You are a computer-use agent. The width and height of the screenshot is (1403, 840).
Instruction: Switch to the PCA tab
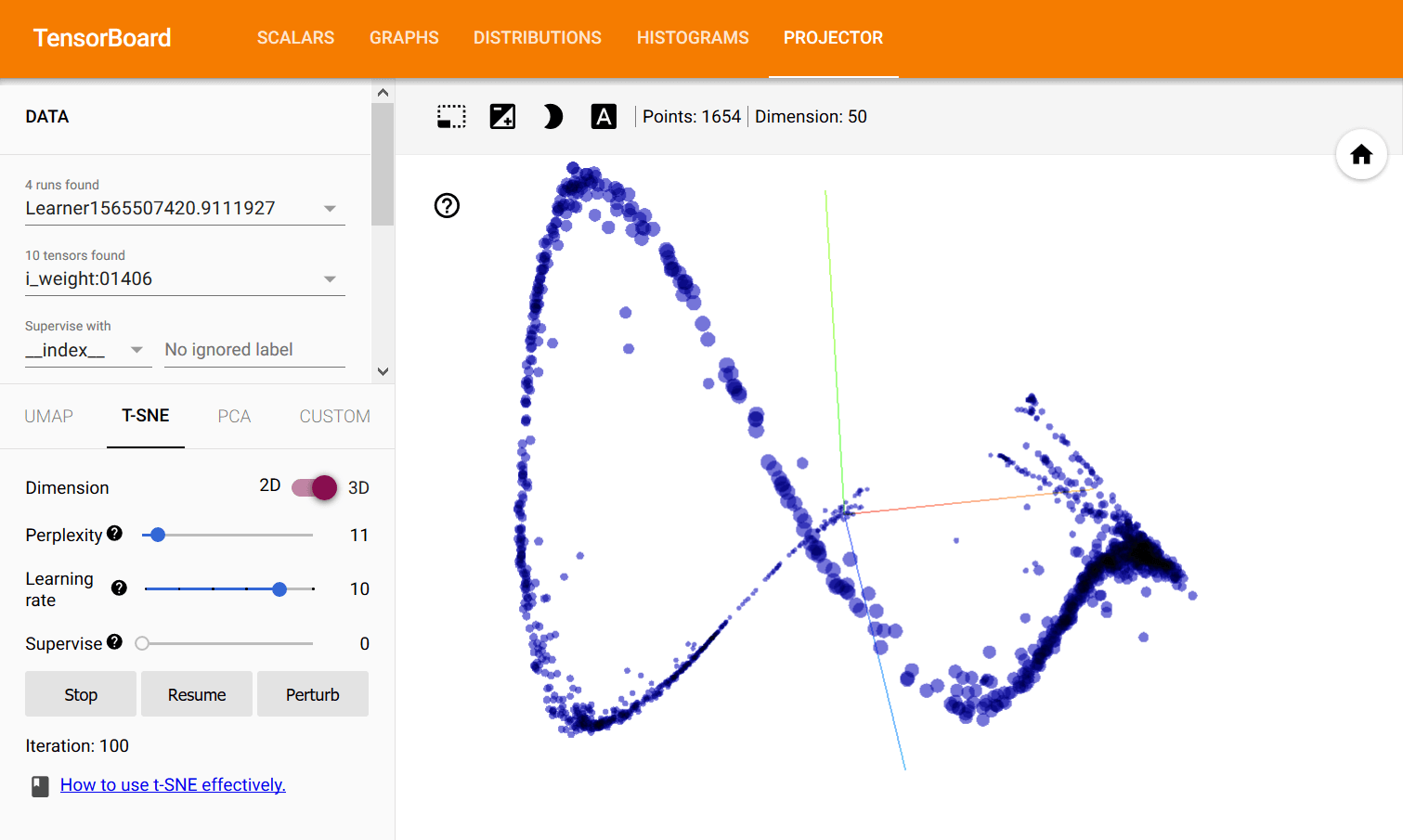234,416
